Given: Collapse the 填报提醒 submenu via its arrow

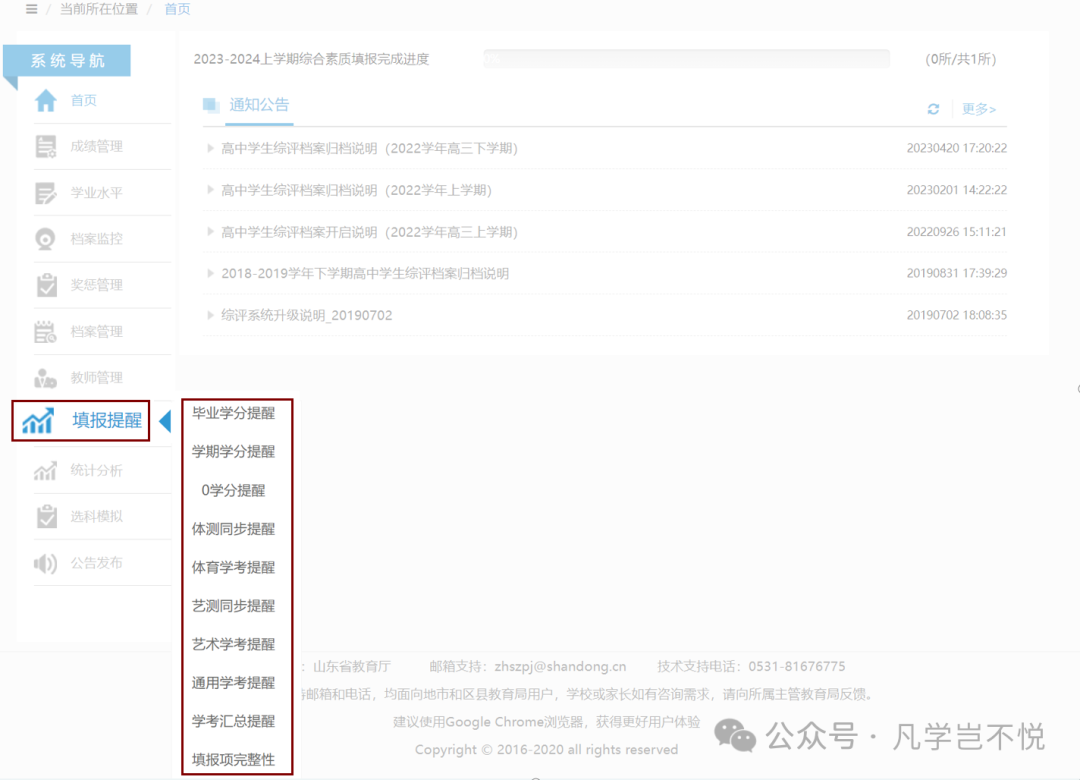Looking at the screenshot, I should point(168,421).
